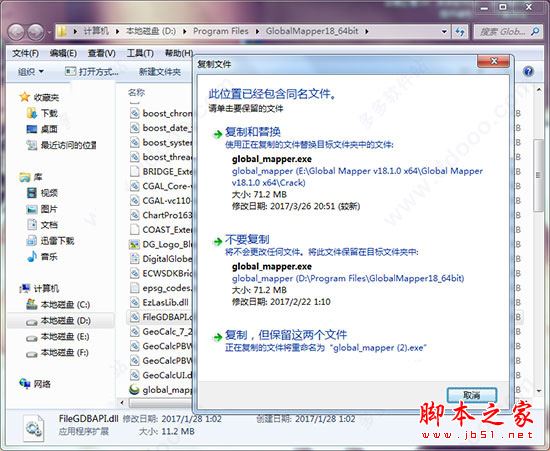Open 本地磁盘 (F:) drive
The image size is (550, 451).
click(x=58, y=352)
